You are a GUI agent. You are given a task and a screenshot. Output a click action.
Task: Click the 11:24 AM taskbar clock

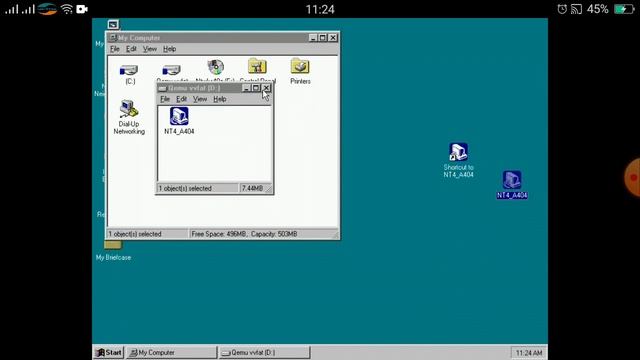click(529, 353)
